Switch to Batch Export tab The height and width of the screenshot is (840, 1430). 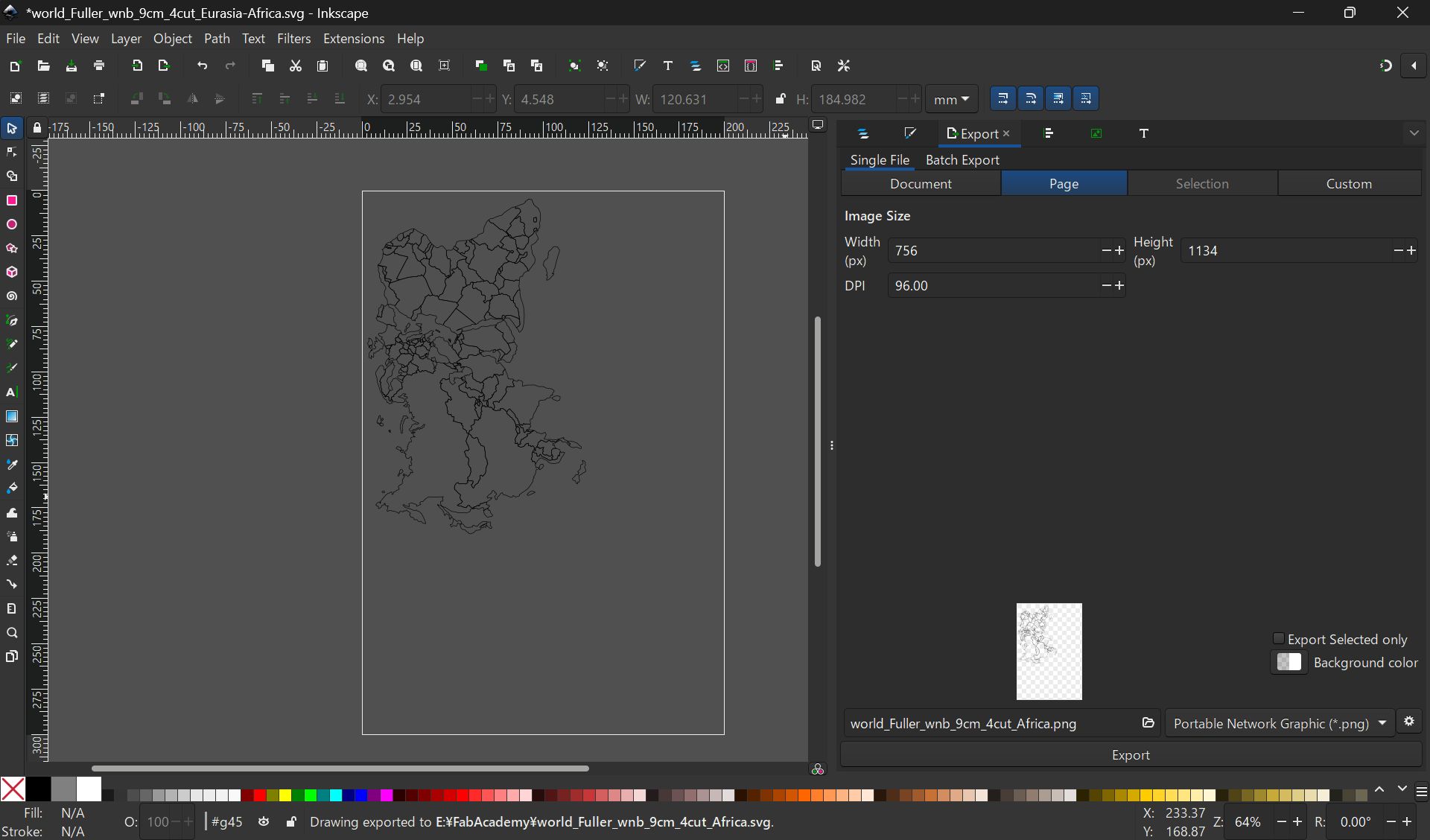pos(962,160)
